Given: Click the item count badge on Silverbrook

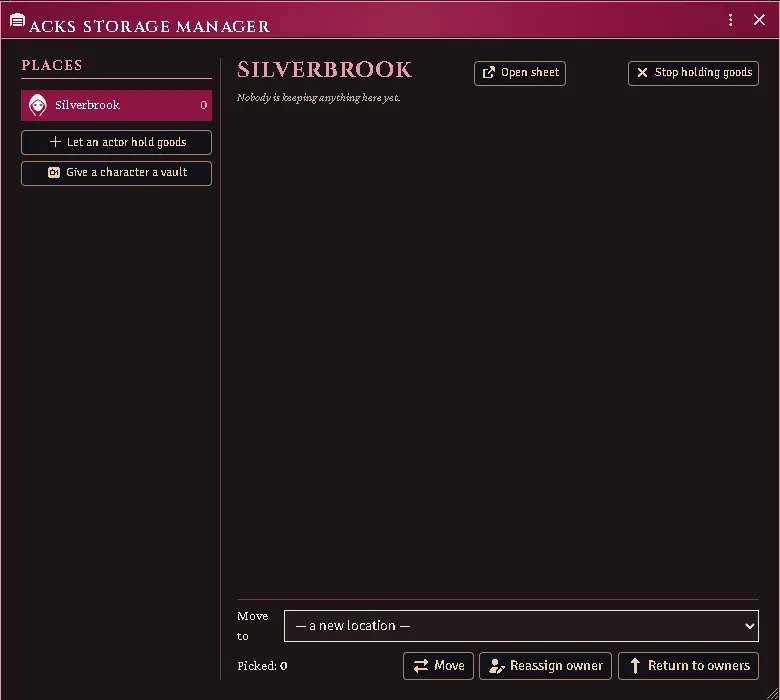Looking at the screenshot, I should (203, 105).
